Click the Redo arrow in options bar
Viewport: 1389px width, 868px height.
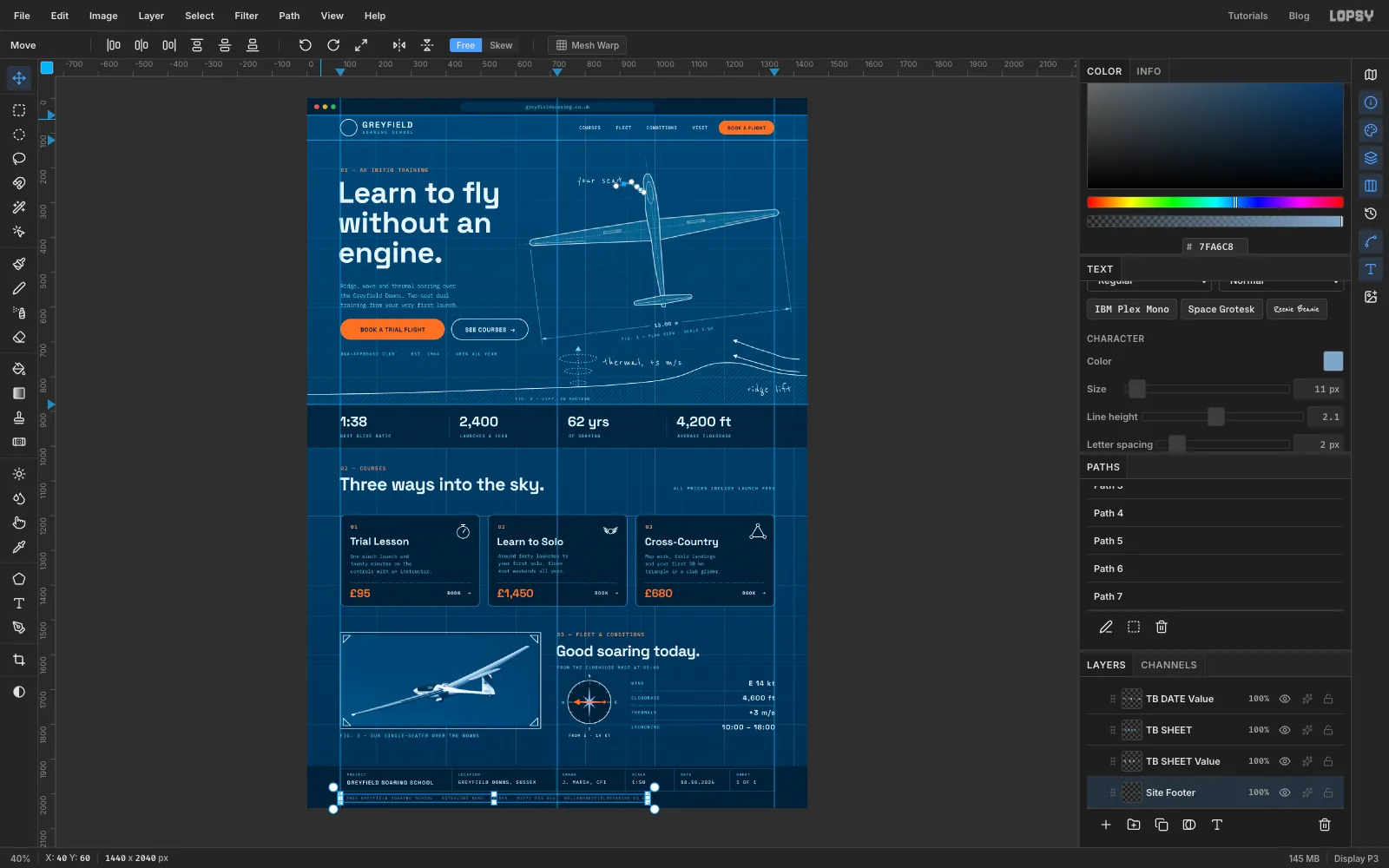point(333,45)
